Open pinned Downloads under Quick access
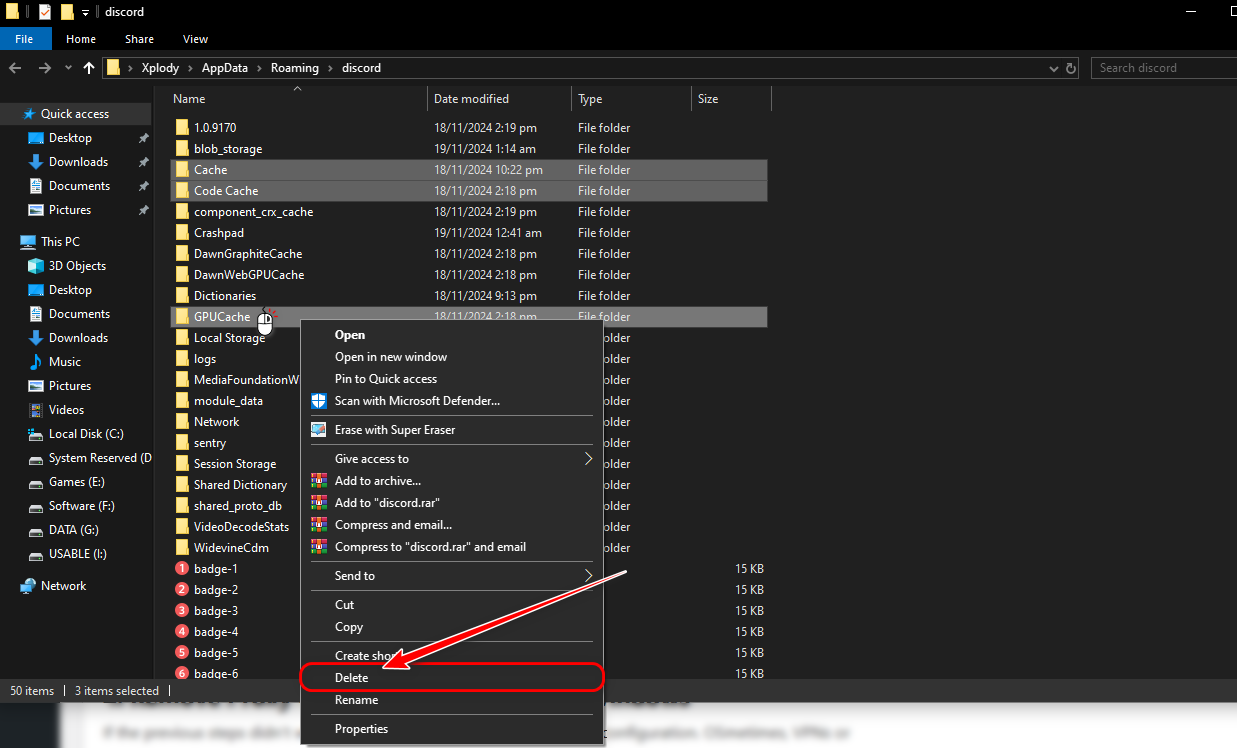Image resolution: width=1237 pixels, height=748 pixels. (78, 162)
